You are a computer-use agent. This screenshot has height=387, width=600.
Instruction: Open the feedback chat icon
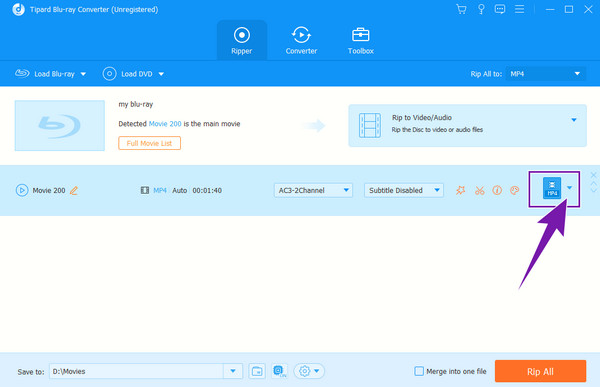(500, 9)
